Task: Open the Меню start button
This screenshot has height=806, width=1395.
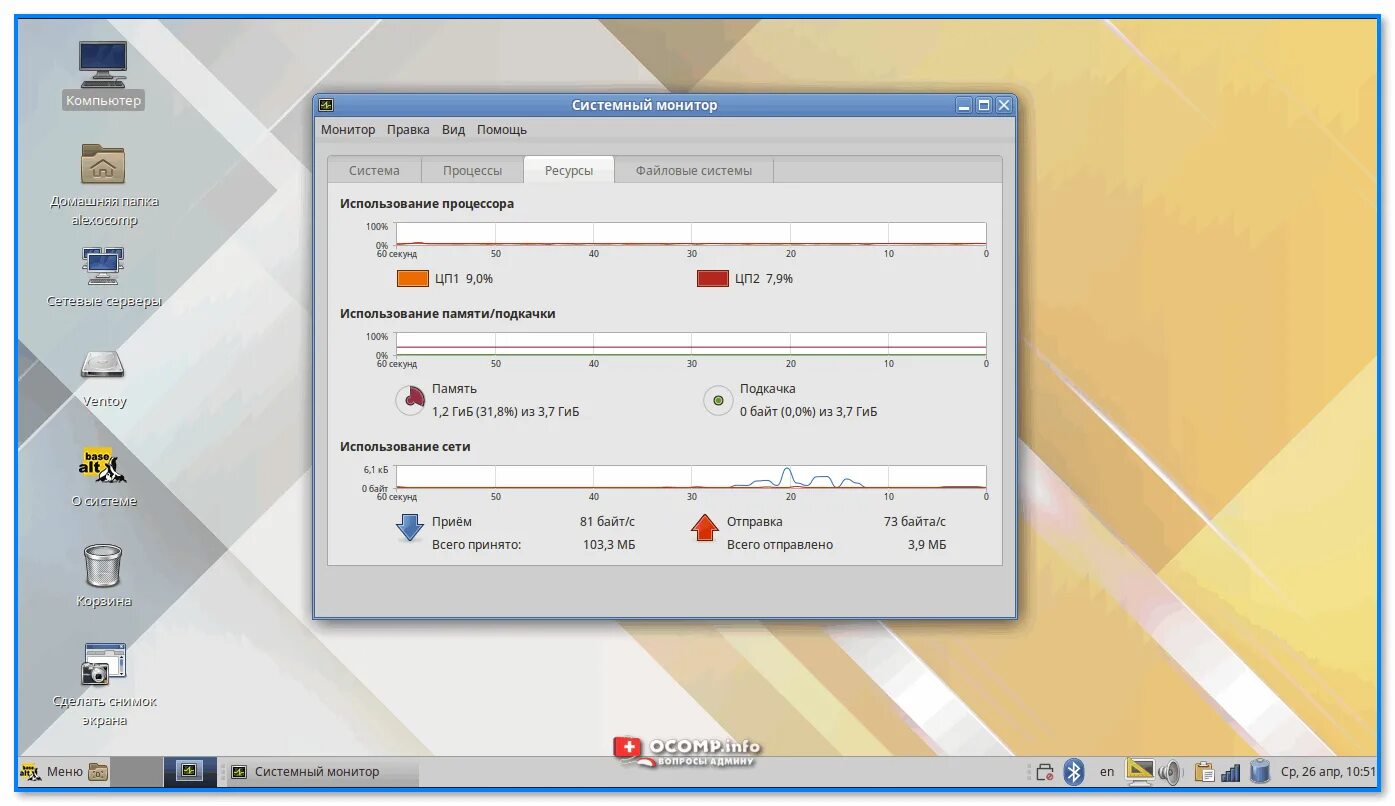Action: tap(52, 772)
